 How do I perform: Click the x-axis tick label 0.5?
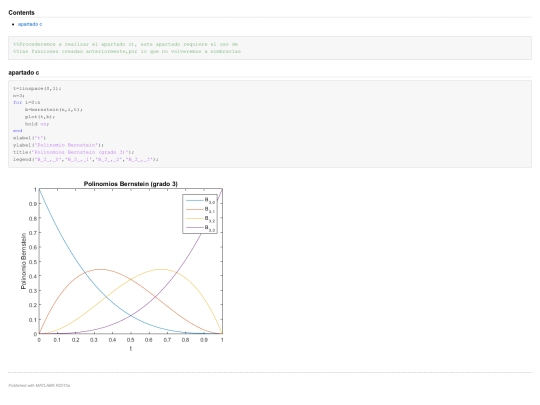pos(131,340)
